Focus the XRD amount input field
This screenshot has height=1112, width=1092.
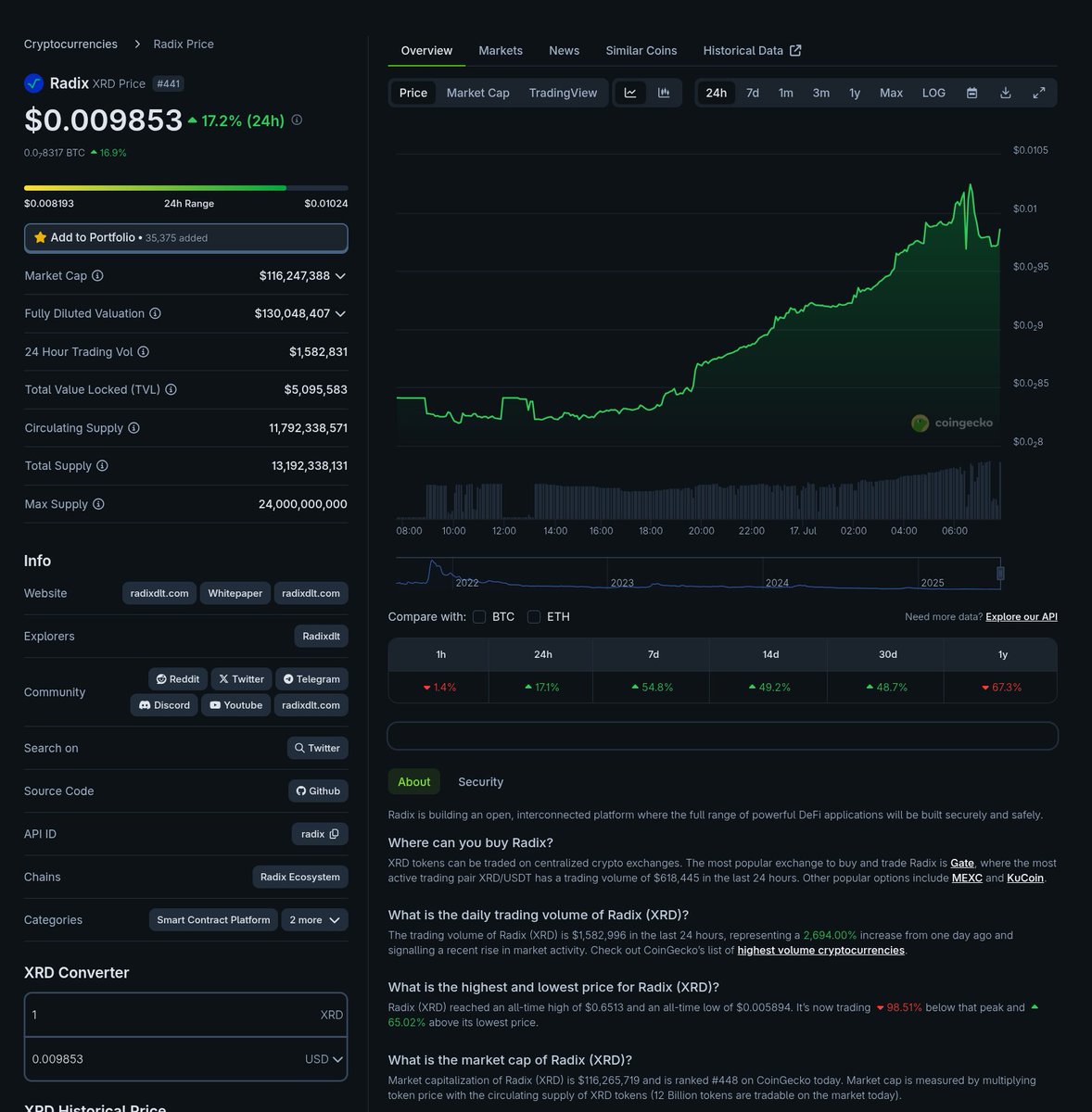click(185, 1015)
